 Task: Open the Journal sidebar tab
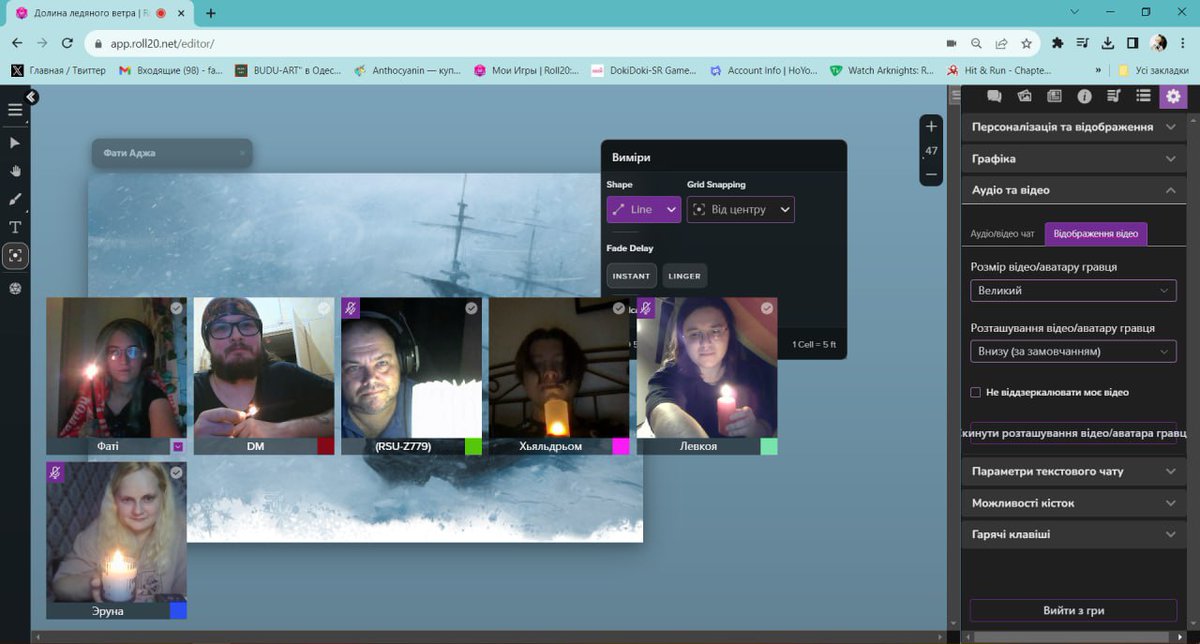1054,96
